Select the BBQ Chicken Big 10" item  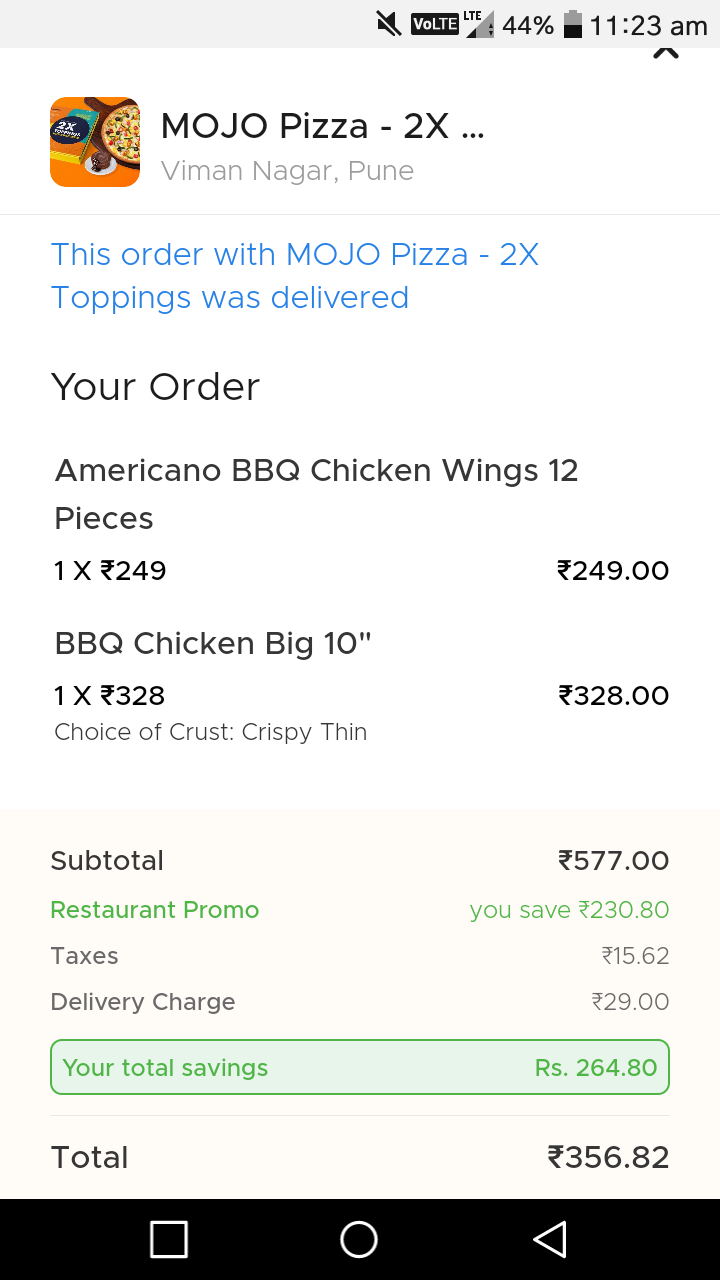click(213, 643)
